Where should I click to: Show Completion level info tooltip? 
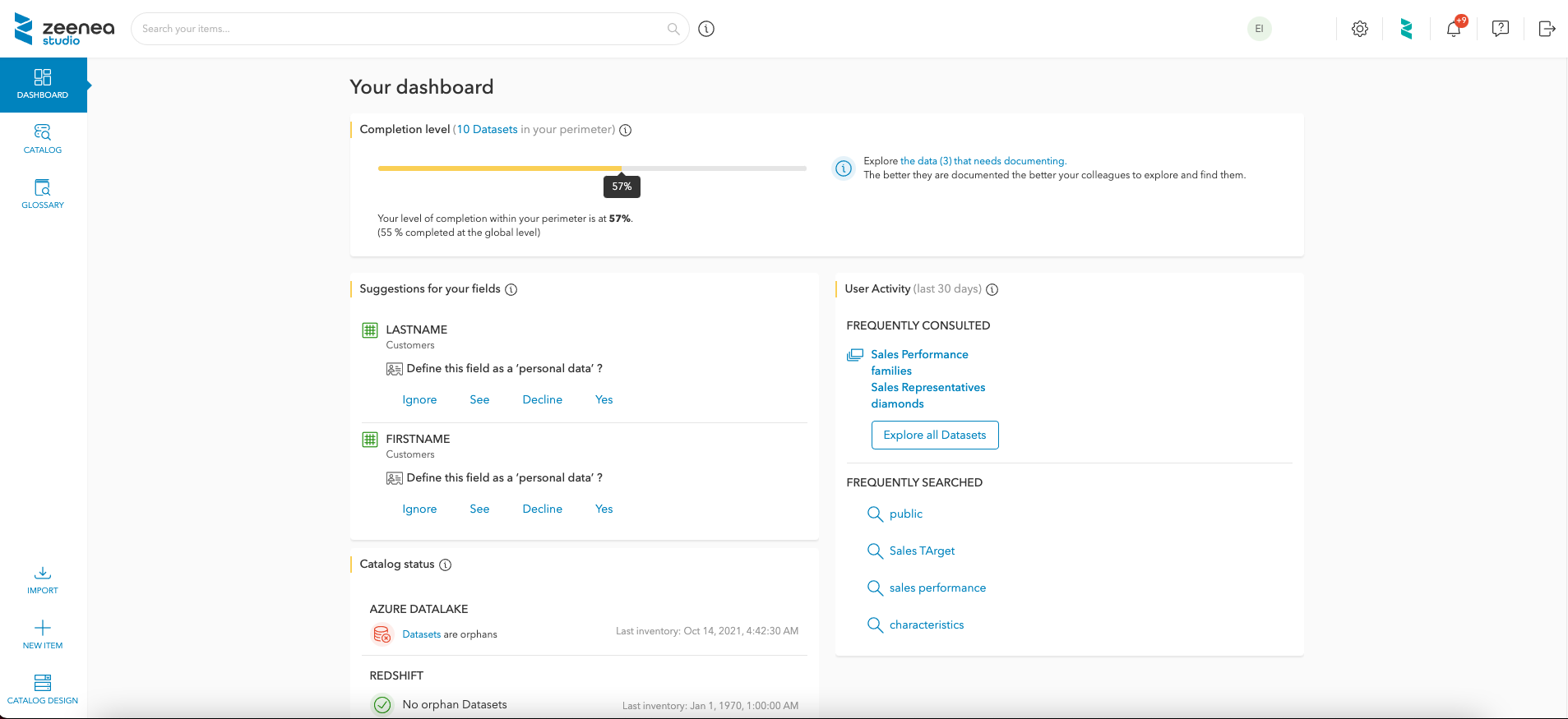coord(626,130)
